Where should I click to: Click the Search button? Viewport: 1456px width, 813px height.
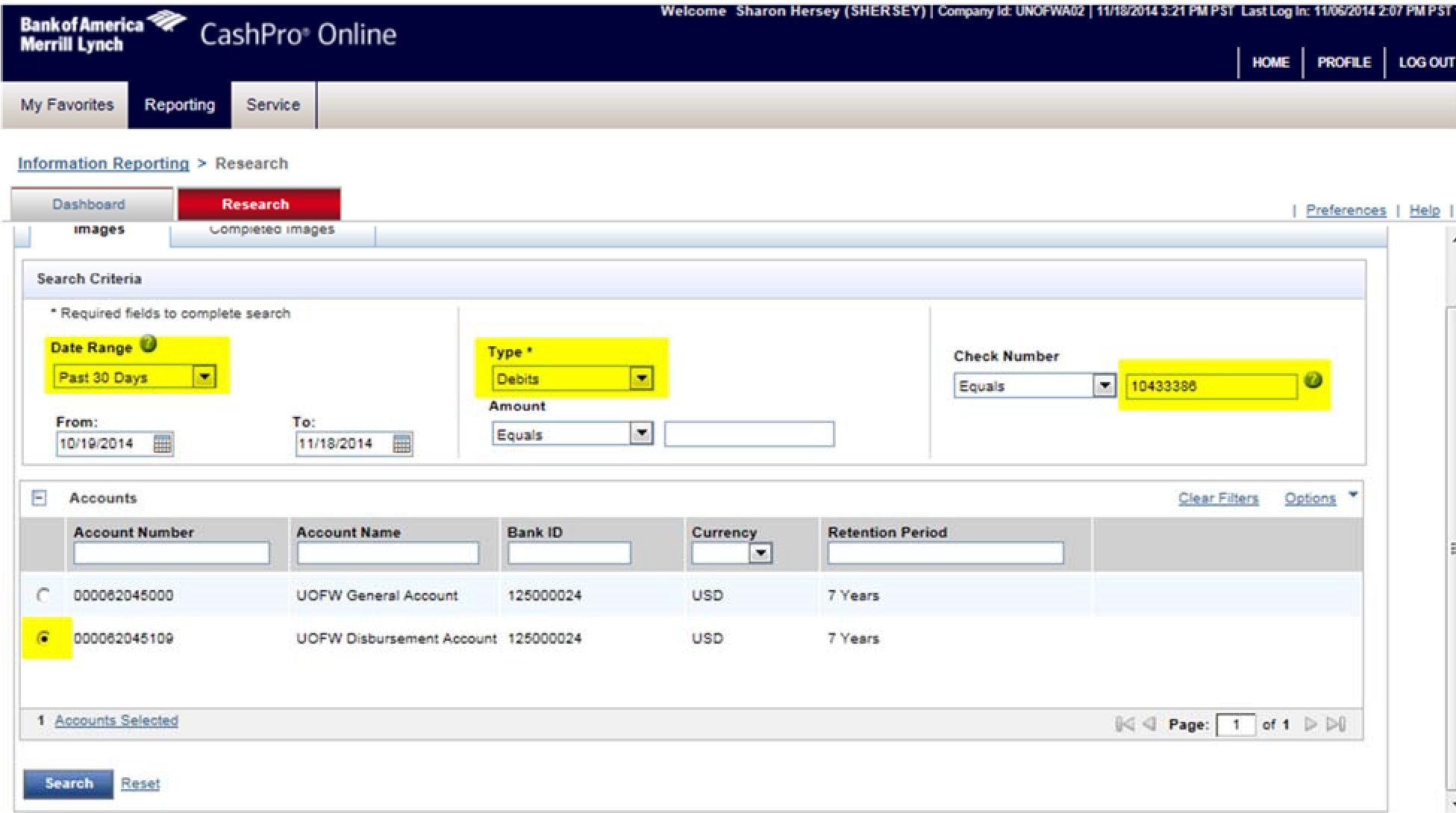(68, 783)
